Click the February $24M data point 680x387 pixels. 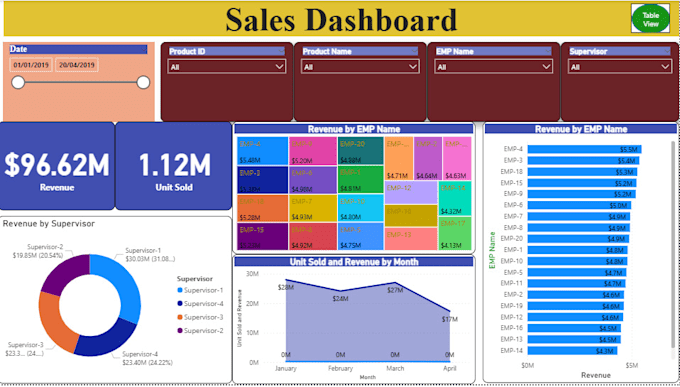click(x=340, y=291)
